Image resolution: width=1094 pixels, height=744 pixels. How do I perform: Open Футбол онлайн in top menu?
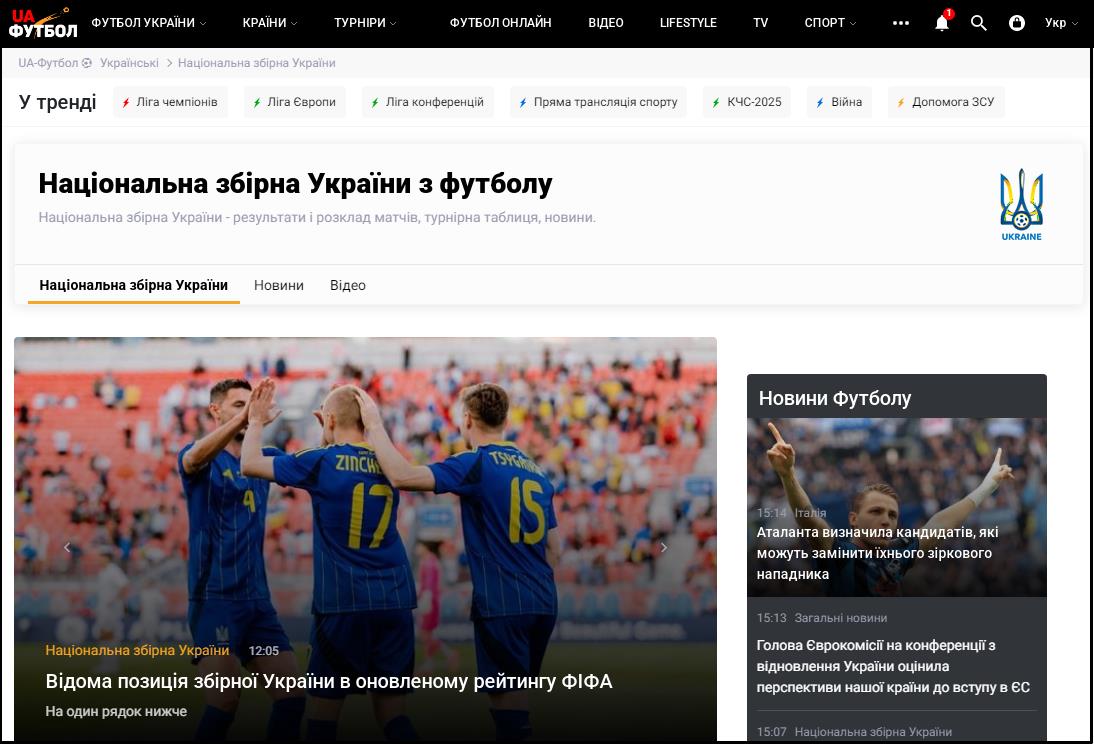(500, 23)
